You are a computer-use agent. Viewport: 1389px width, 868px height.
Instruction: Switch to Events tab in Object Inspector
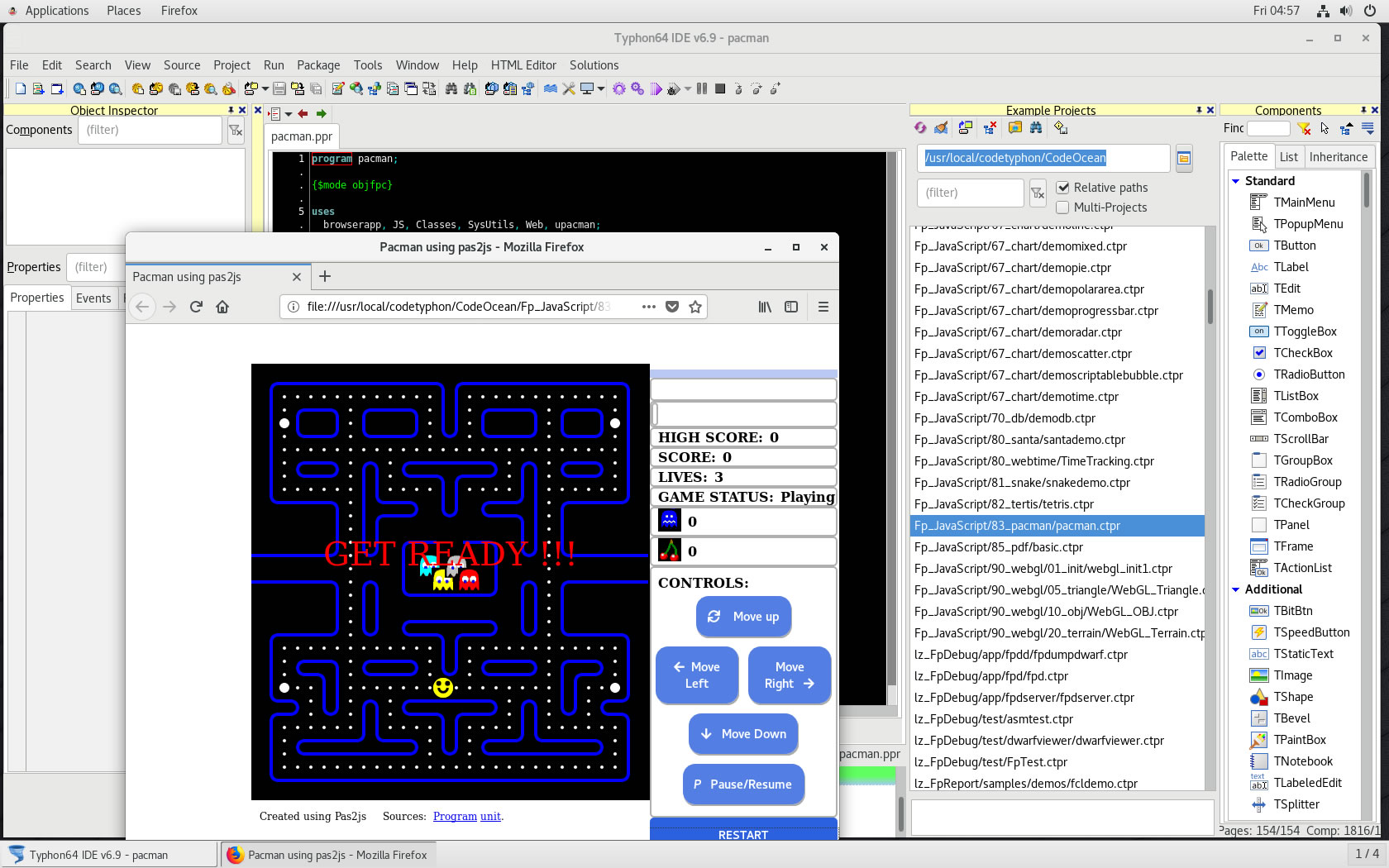(93, 298)
